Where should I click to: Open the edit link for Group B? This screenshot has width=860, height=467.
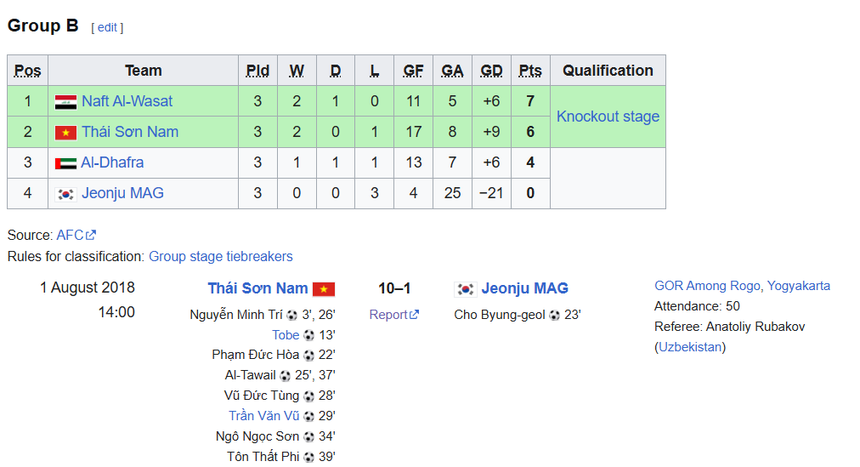point(107,27)
